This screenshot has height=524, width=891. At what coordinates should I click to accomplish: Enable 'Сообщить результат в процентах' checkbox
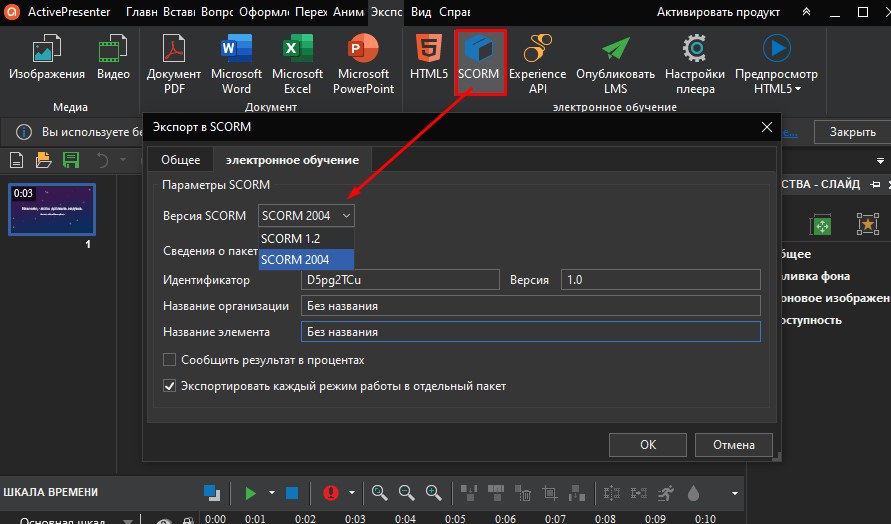pyautogui.click(x=169, y=360)
